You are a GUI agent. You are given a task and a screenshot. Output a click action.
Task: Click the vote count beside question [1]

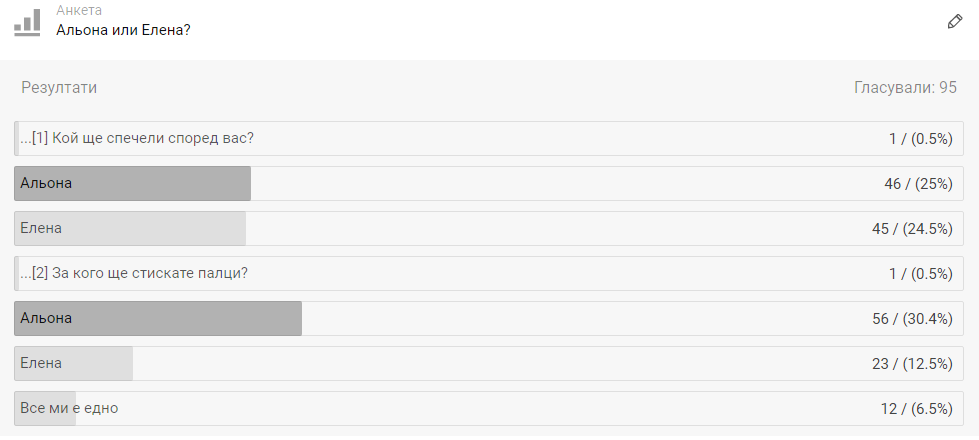pyautogui.click(x=920, y=139)
